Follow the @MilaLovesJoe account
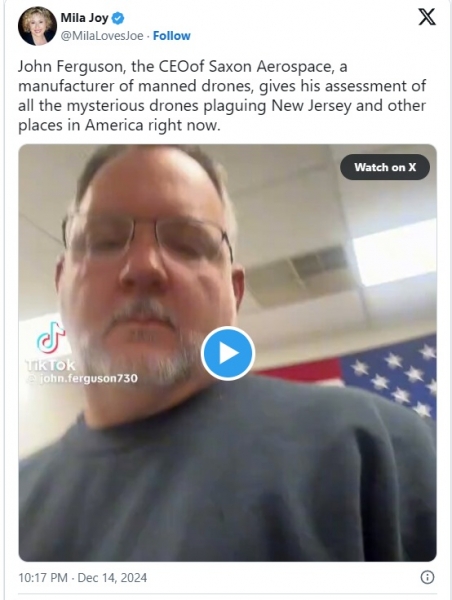 (171, 36)
